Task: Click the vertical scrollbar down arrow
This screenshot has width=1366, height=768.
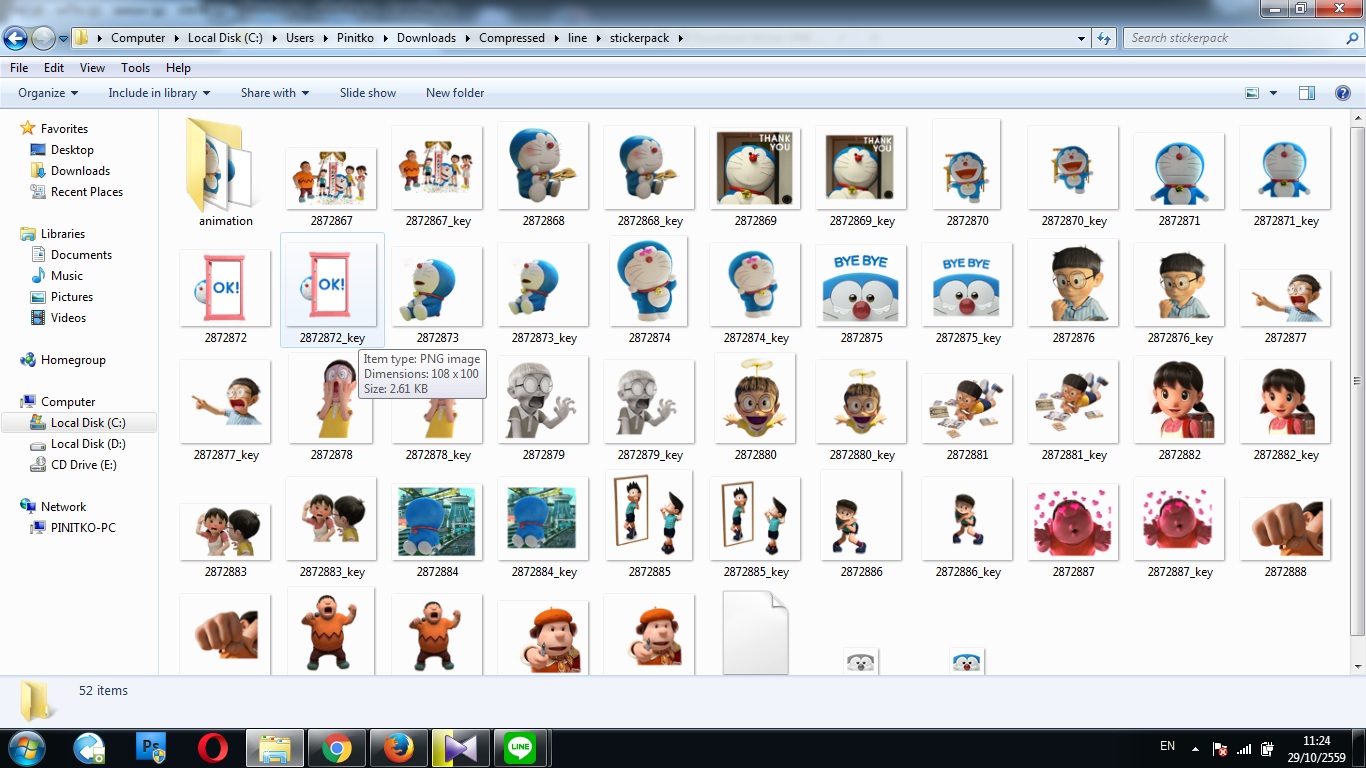Action: click(x=1358, y=666)
